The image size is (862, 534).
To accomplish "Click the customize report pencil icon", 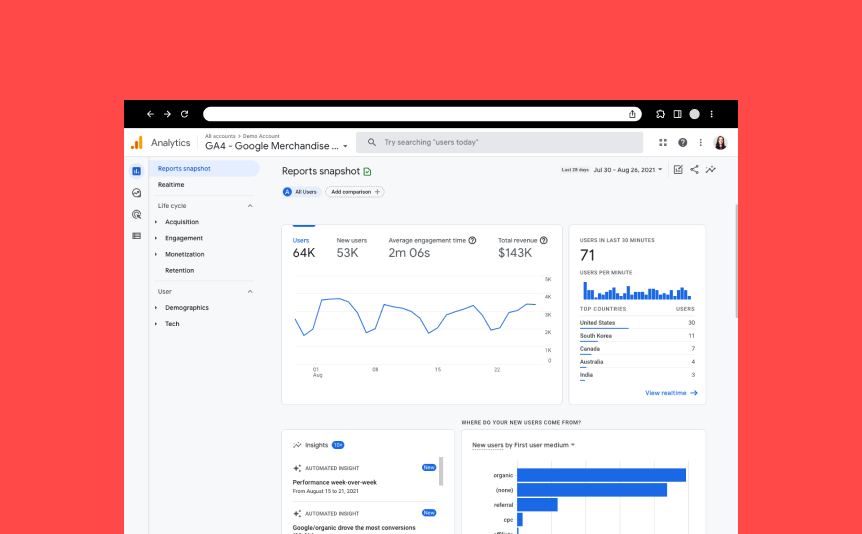I will coord(678,169).
